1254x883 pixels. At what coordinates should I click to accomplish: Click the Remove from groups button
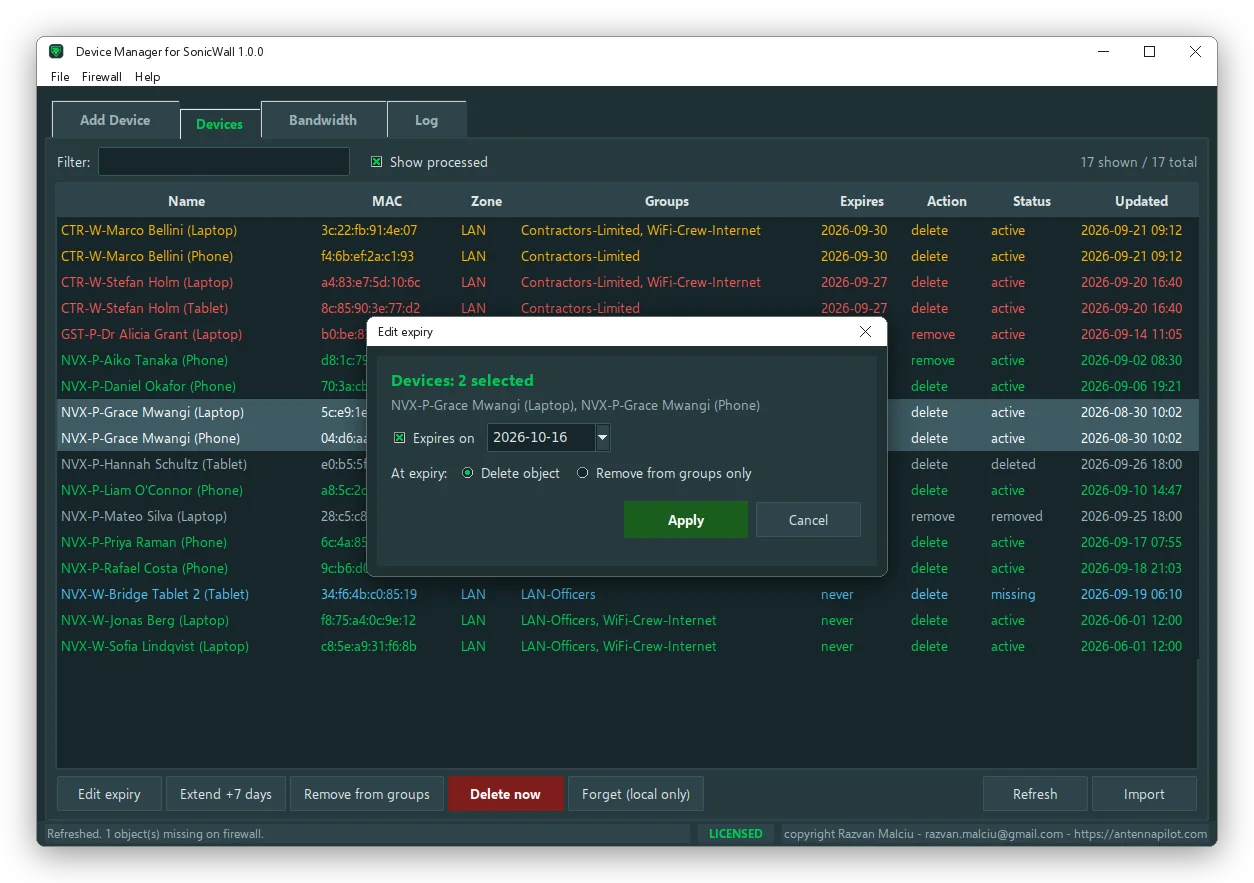coord(367,794)
